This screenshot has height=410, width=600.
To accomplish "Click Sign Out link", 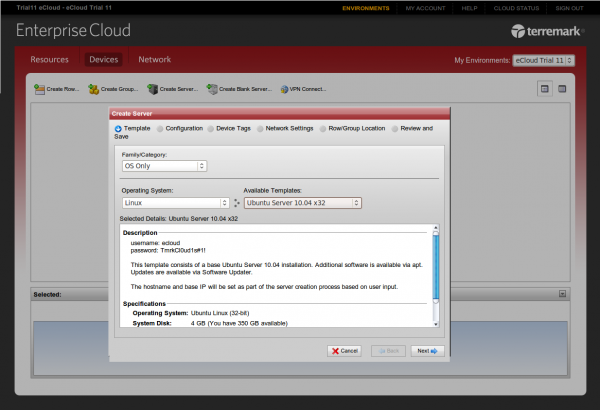I will pos(569,8).
